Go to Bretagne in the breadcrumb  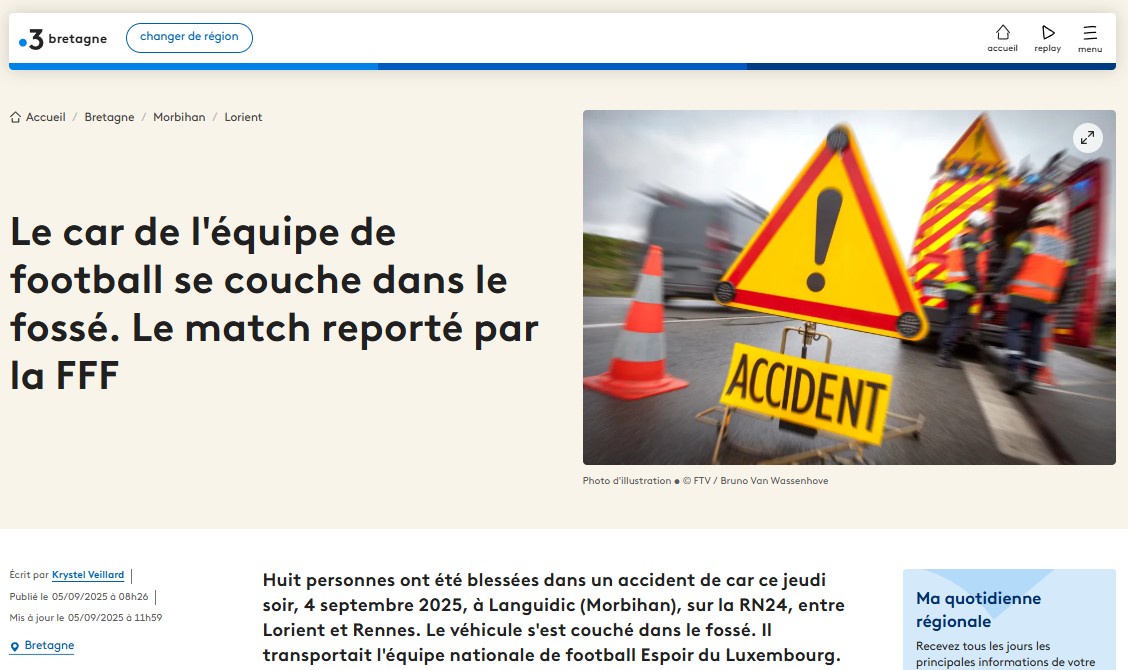(x=109, y=117)
